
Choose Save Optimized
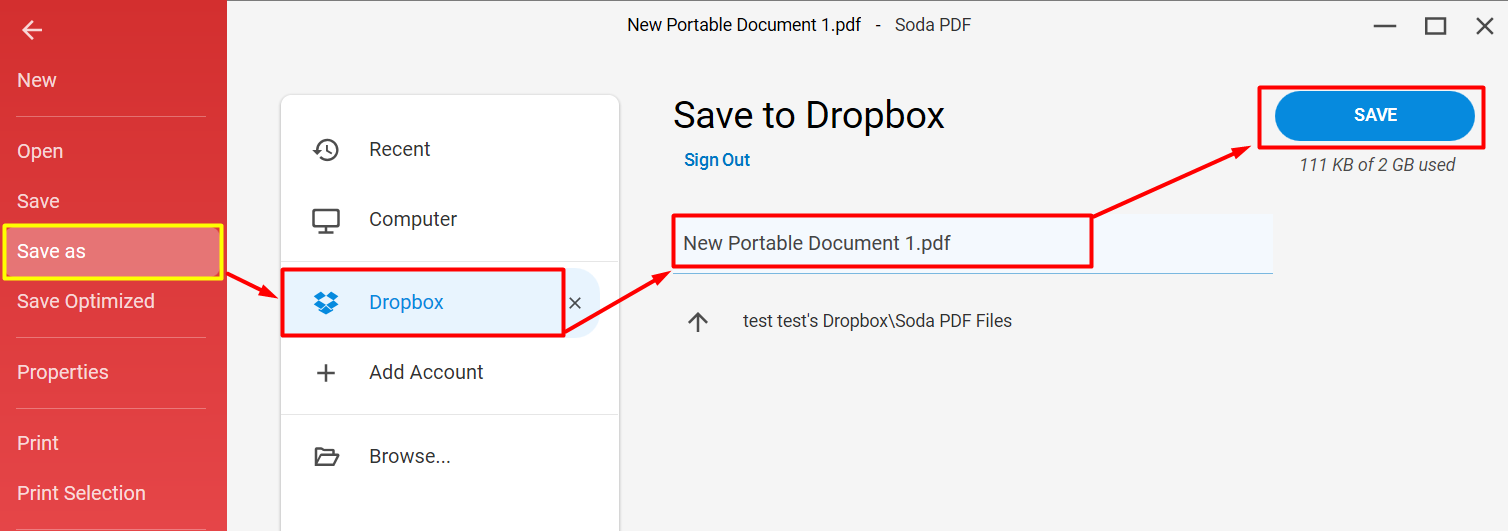86,301
